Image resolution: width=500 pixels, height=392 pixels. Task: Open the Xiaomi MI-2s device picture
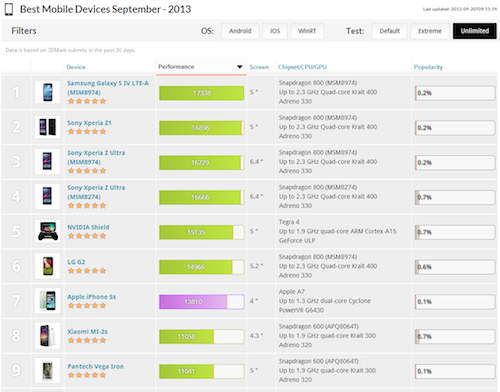click(48, 336)
